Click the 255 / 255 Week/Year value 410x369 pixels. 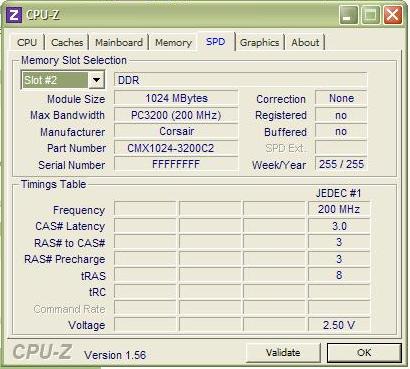point(341,164)
